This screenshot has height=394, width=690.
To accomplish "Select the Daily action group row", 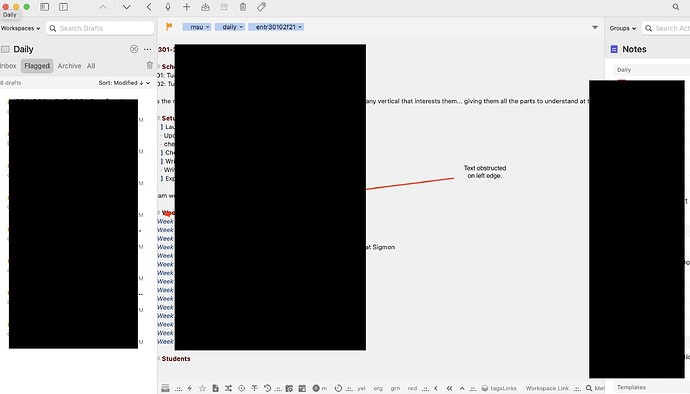I will click(x=651, y=70).
